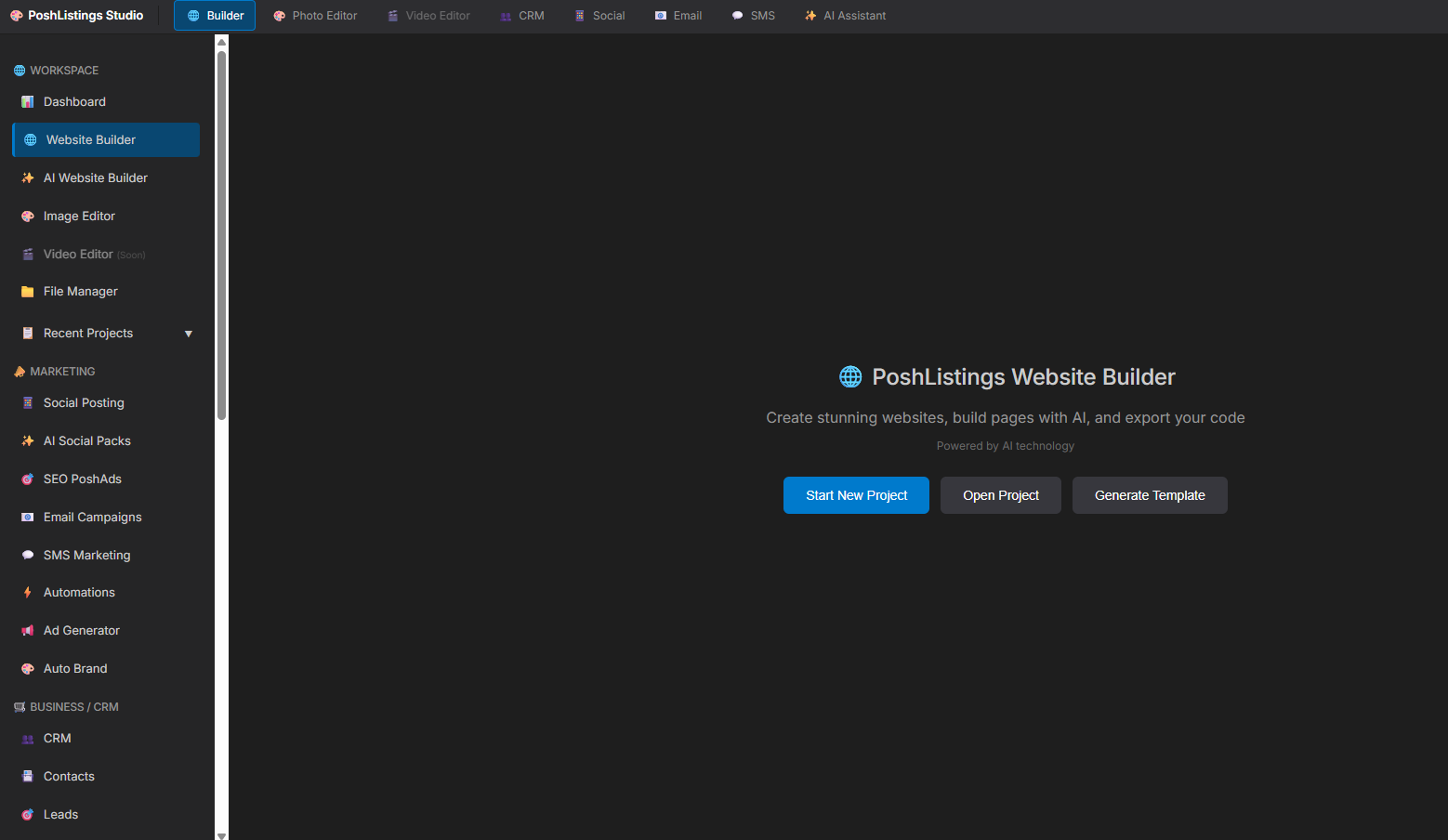
Task: Open AI Social Packs
Action: tap(86, 440)
